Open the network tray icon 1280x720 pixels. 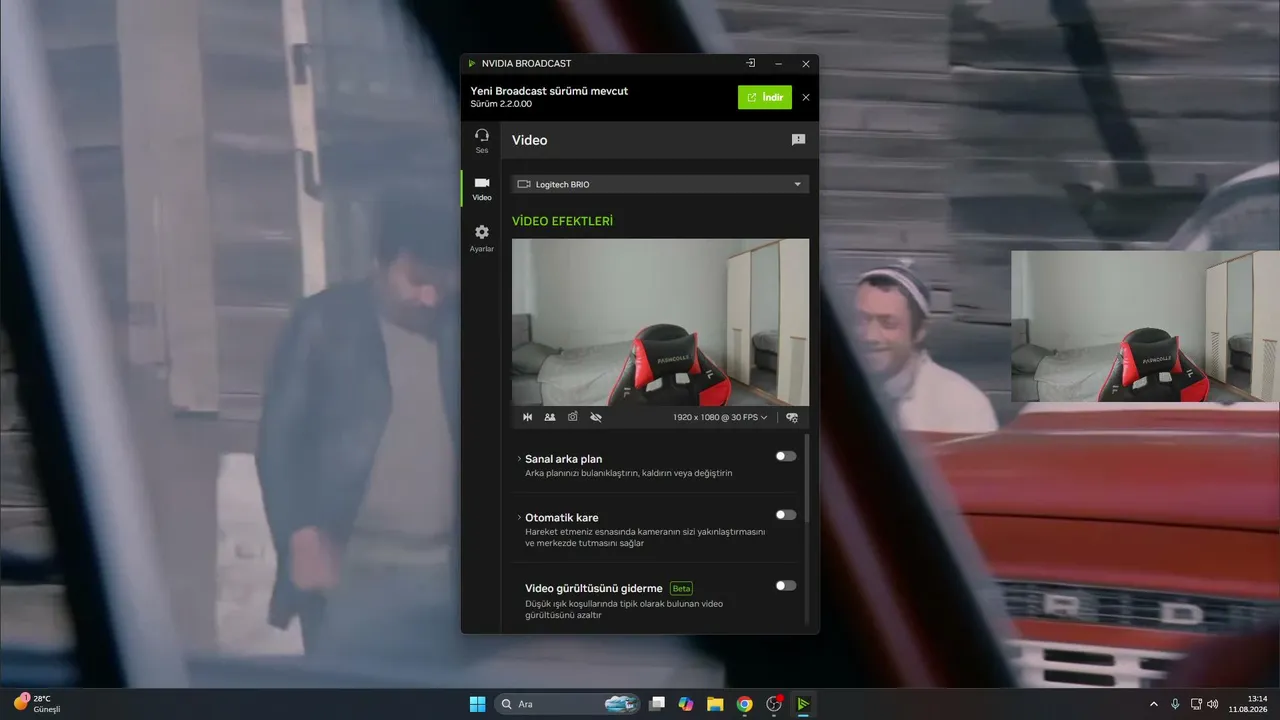(1196, 704)
